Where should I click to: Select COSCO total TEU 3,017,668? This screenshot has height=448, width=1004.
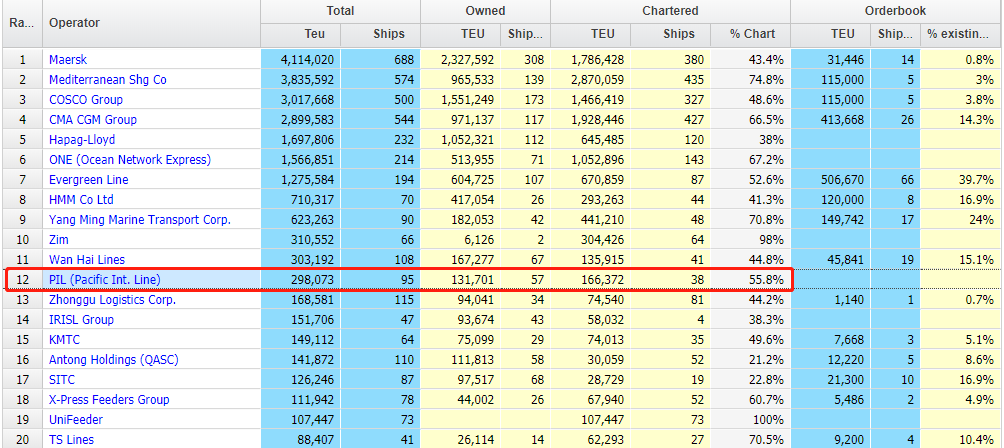tap(307, 100)
